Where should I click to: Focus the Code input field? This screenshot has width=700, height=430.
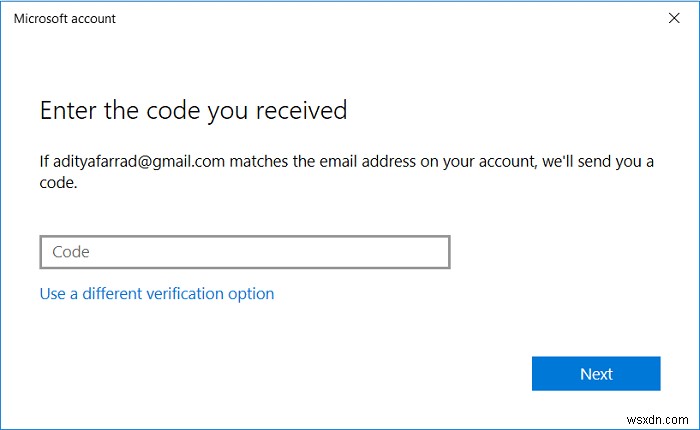pos(245,252)
